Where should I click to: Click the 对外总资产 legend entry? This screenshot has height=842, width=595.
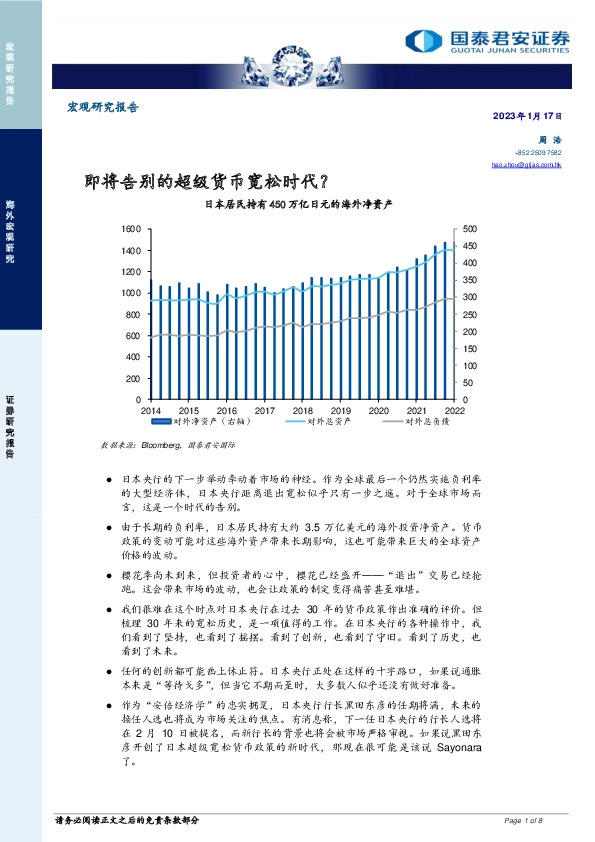318,422
